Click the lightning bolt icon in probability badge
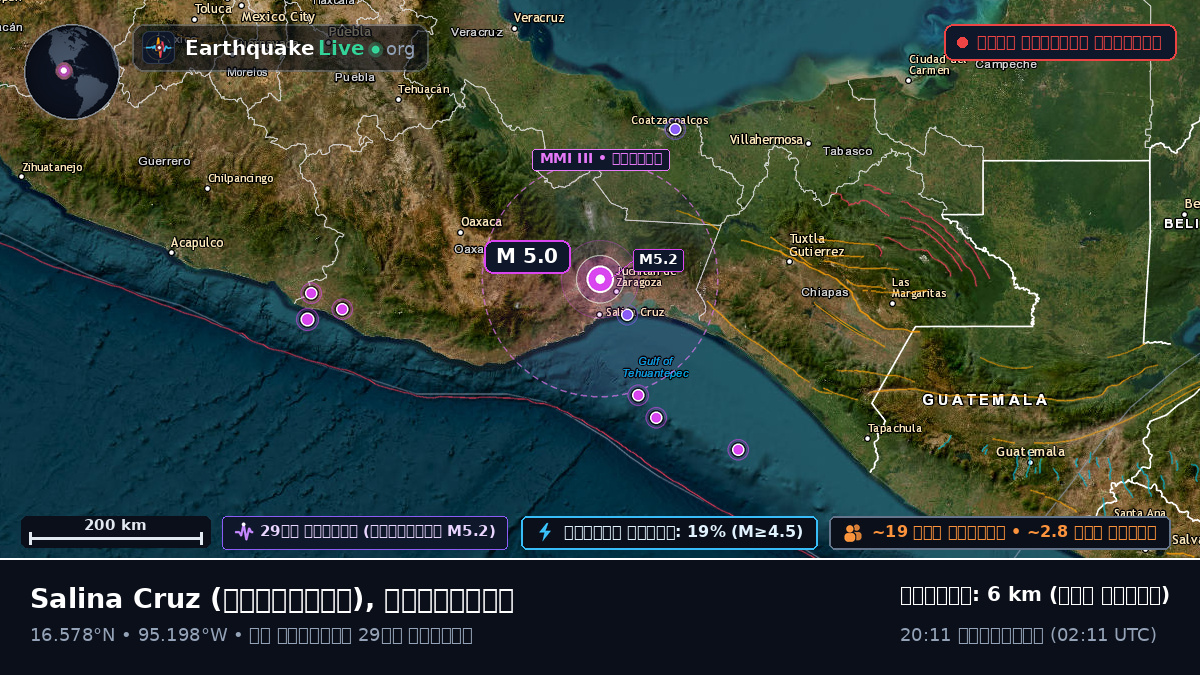This screenshot has width=1200, height=675. point(545,532)
